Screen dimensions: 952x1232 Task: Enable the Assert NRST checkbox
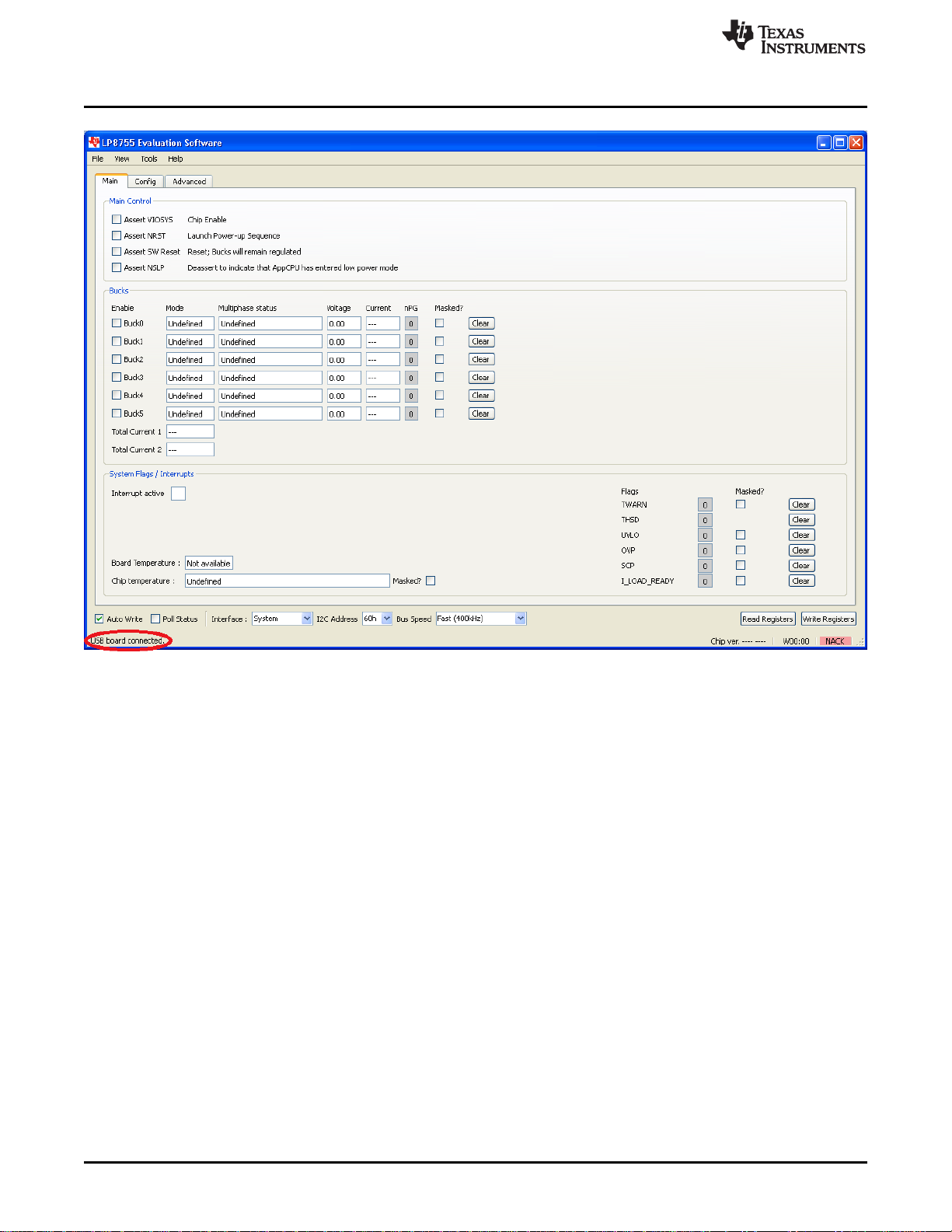pos(117,236)
